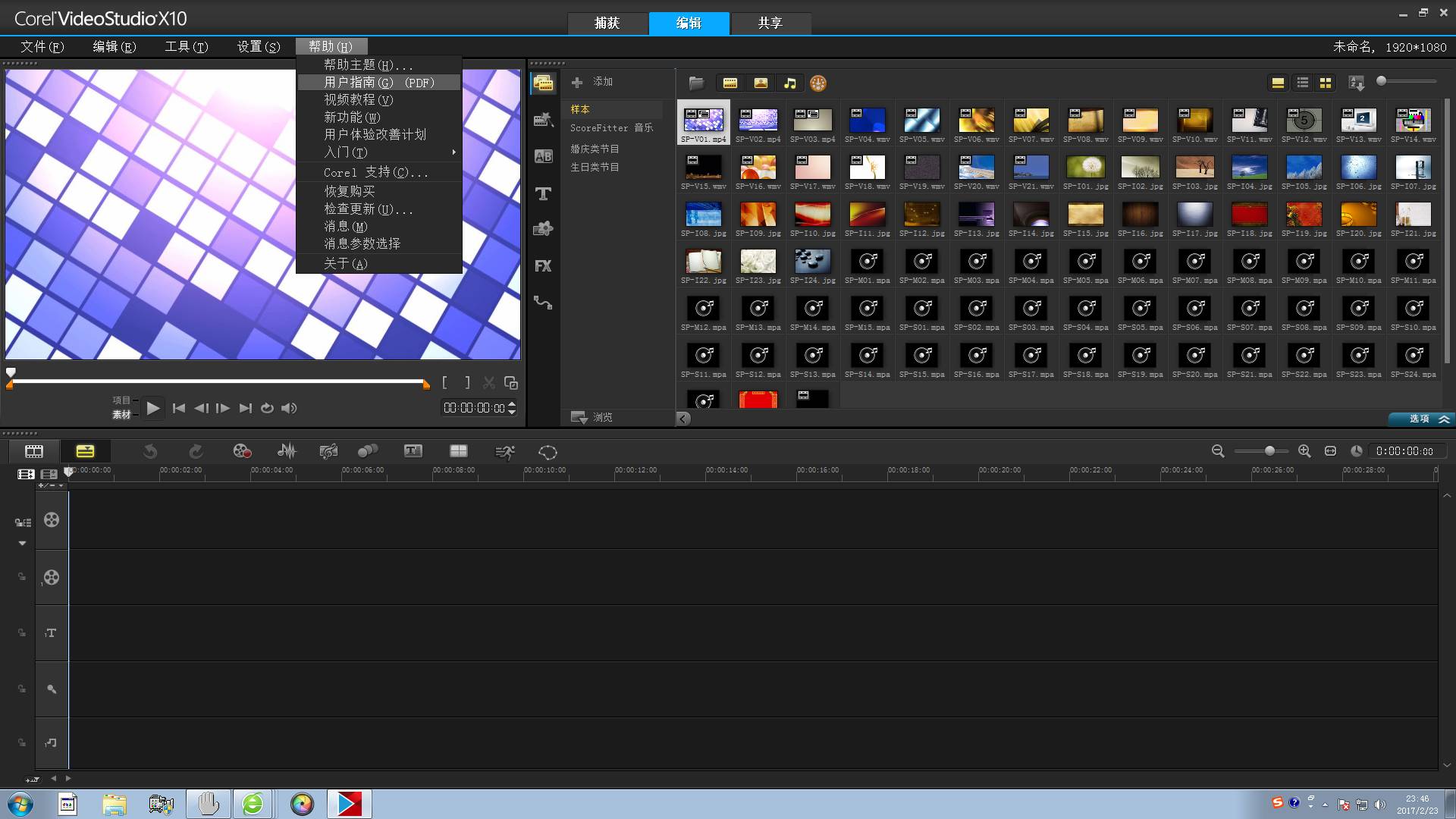Jump to the end of the clip
The width and height of the screenshot is (1456, 819).
click(245, 408)
